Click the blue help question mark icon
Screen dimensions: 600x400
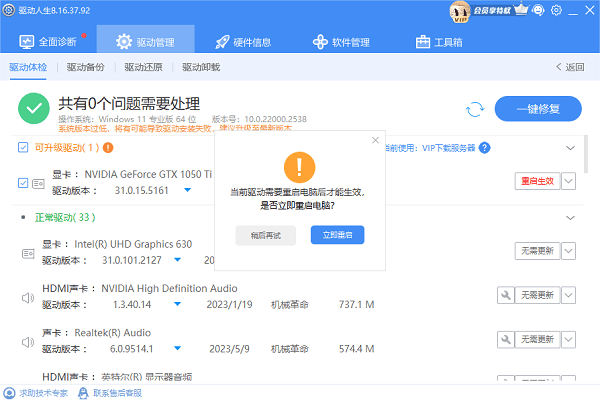click(x=484, y=147)
